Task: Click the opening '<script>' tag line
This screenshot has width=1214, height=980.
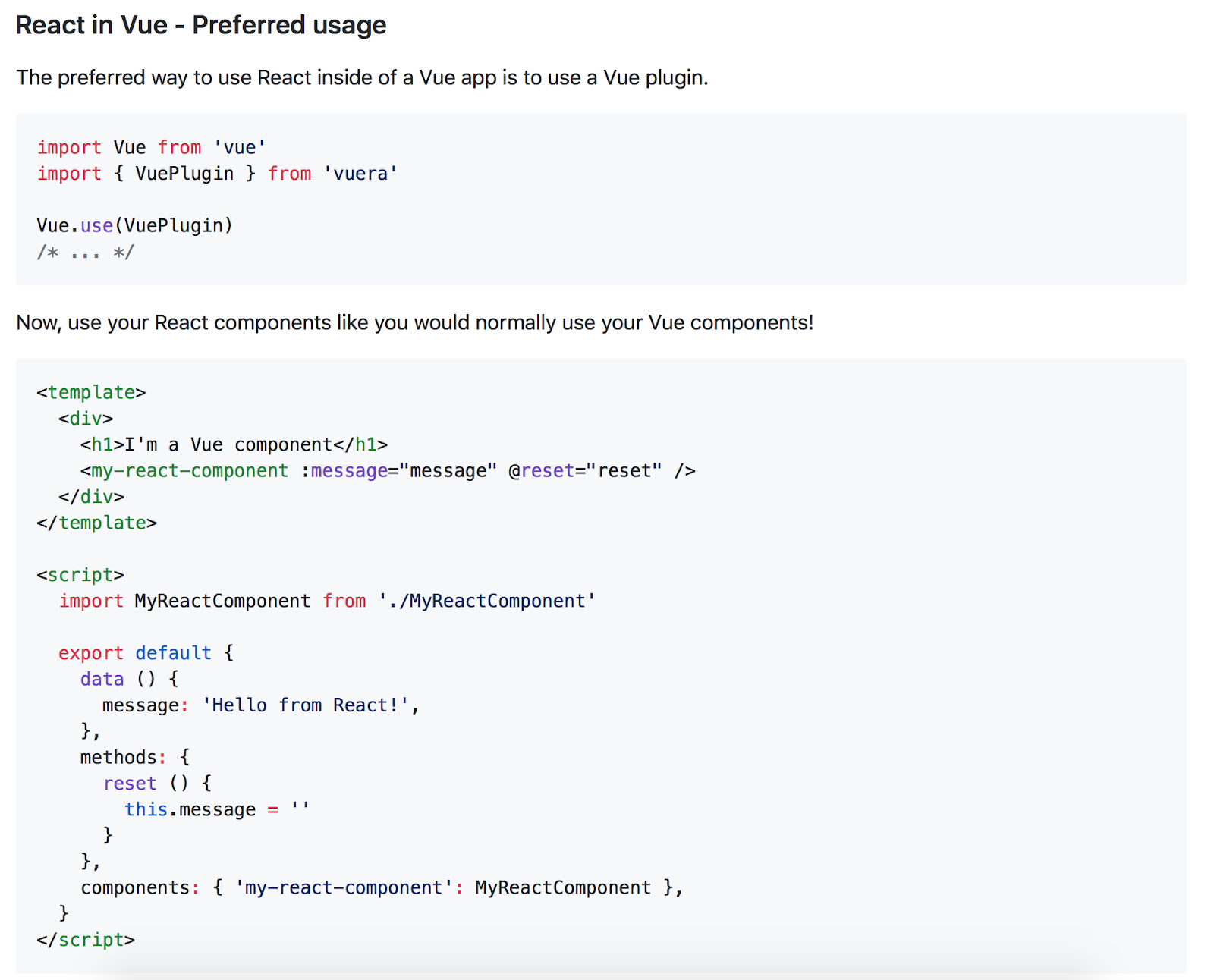Action: click(x=80, y=575)
